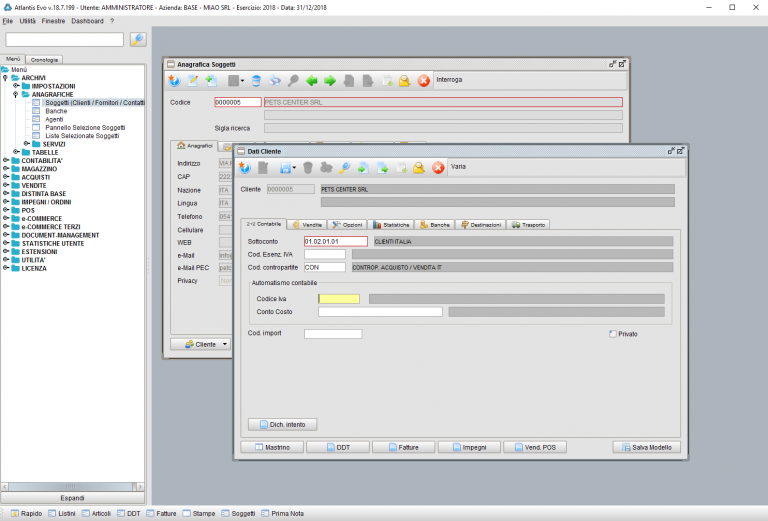
Task: Click the Dich. intento button
Action: tap(283, 425)
